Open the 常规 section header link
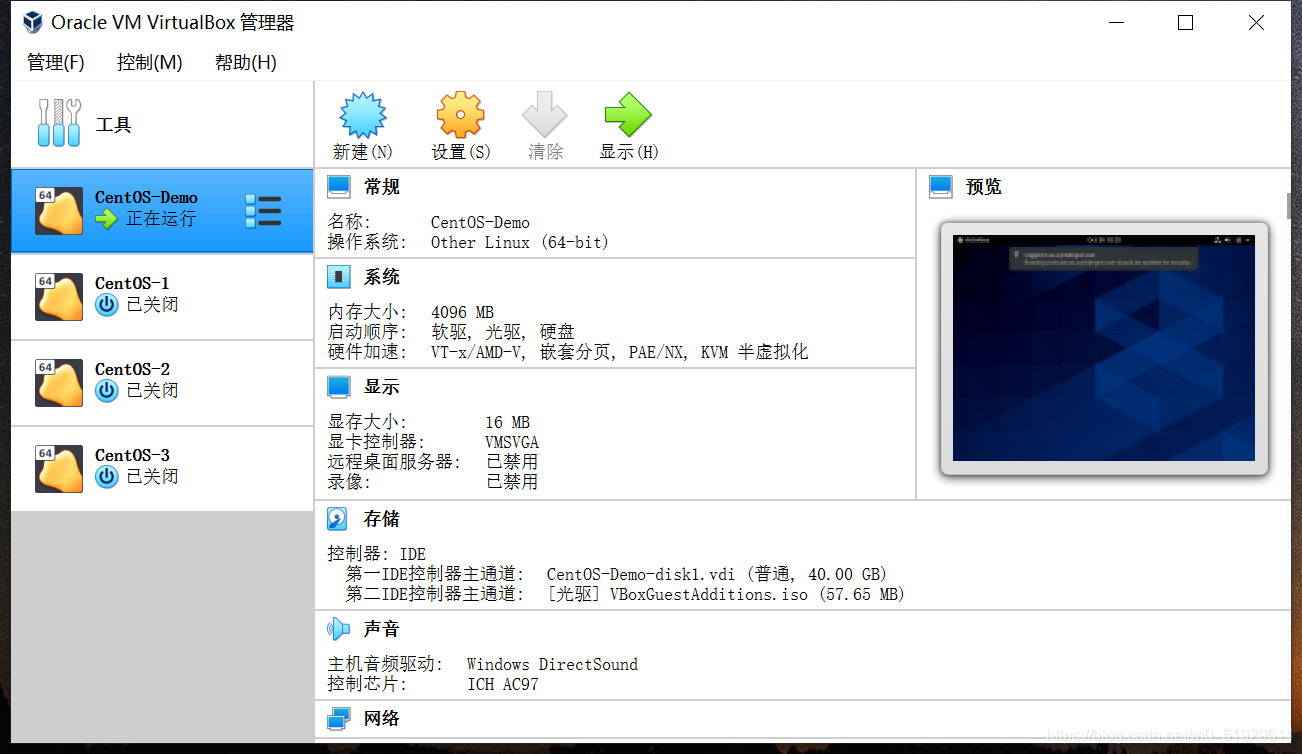The image size is (1302, 754). pos(382,187)
